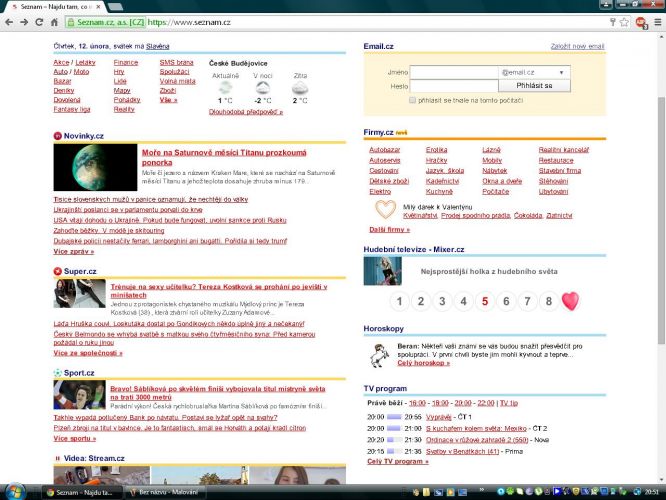Click the Heslo password input field
The width and height of the screenshot is (666, 500).
[454, 86]
